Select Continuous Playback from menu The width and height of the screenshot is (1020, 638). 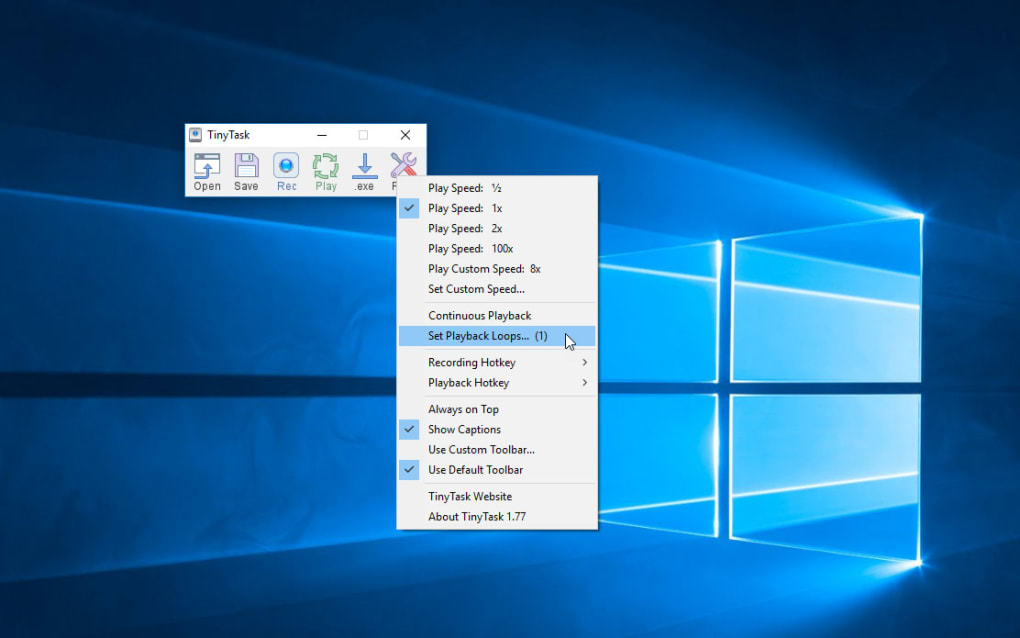point(480,316)
